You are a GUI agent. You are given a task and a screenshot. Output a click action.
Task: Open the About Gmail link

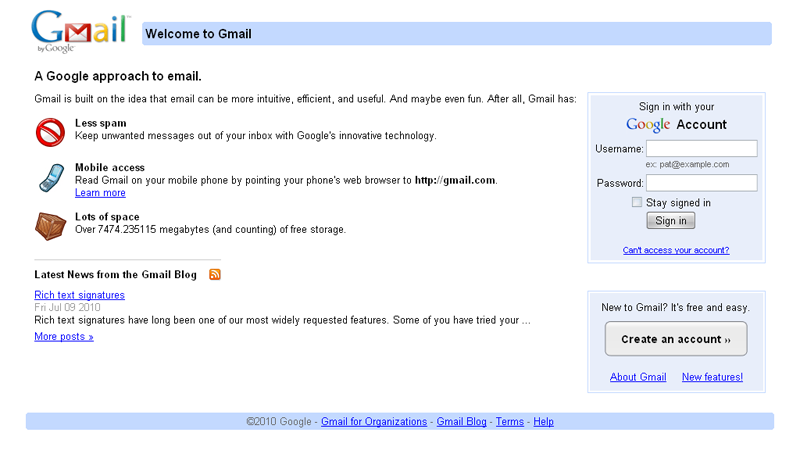point(638,377)
